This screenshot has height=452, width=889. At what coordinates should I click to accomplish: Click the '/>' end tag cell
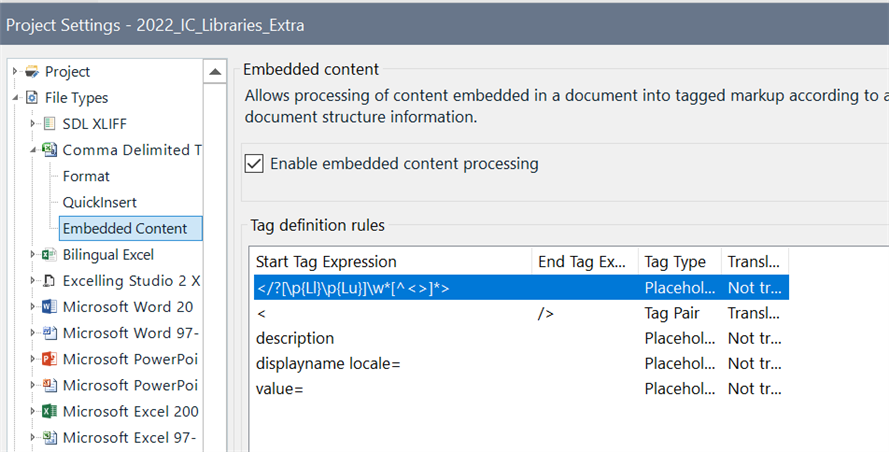coord(545,313)
